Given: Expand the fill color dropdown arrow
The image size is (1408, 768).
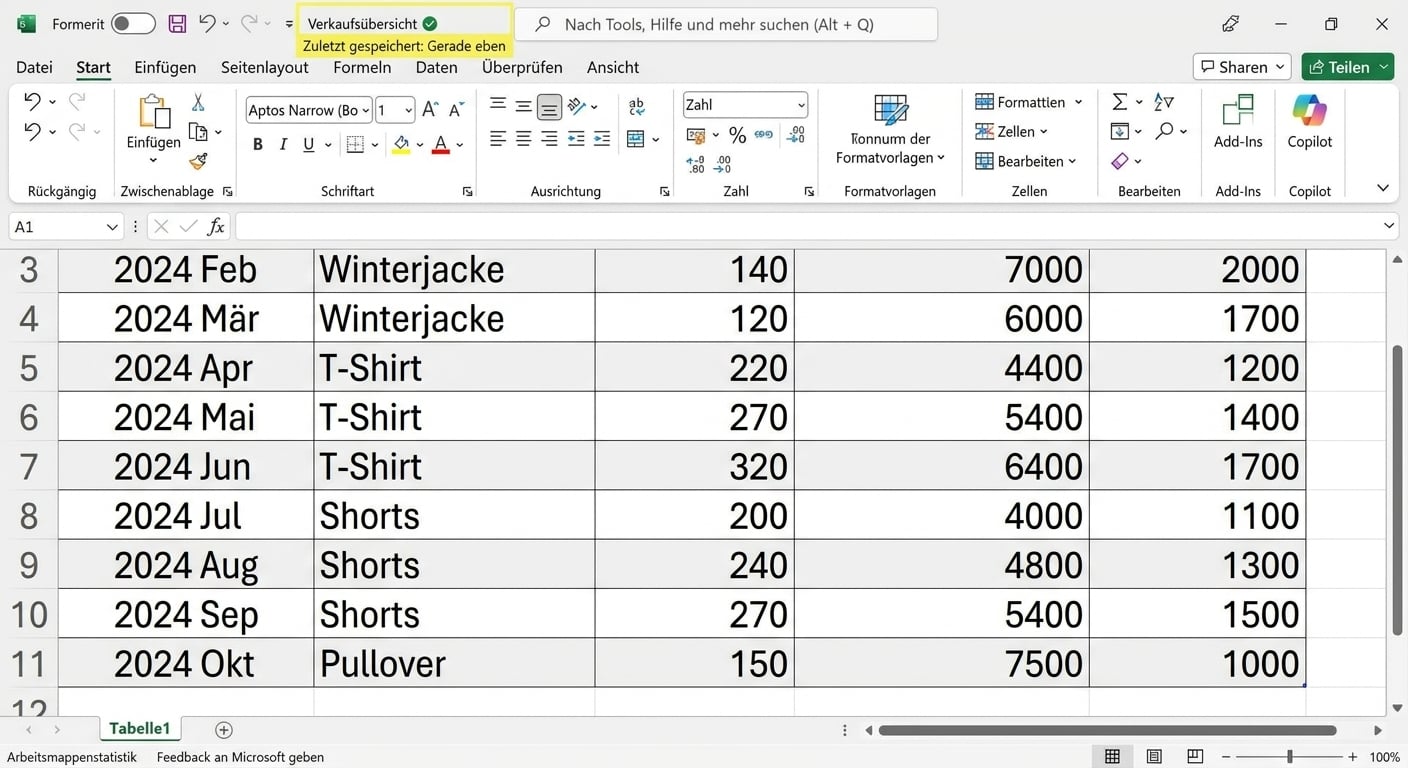Looking at the screenshot, I should [420, 146].
